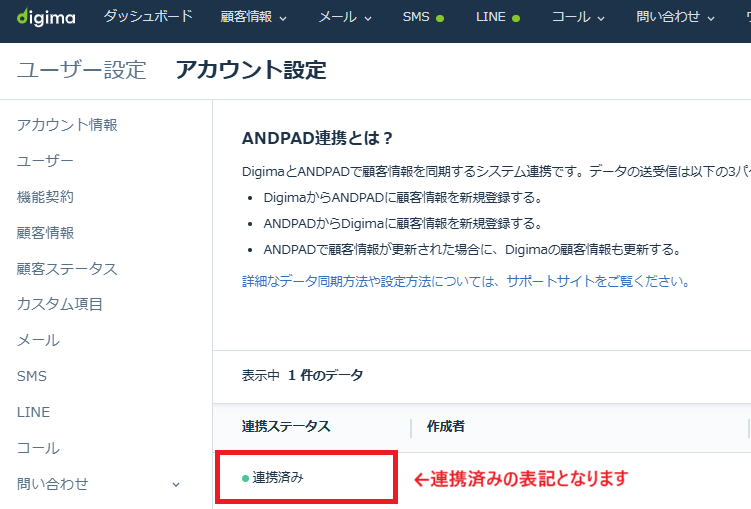Select 顧客情報 in the sidebar
The height and width of the screenshot is (509, 751).
click(45, 232)
